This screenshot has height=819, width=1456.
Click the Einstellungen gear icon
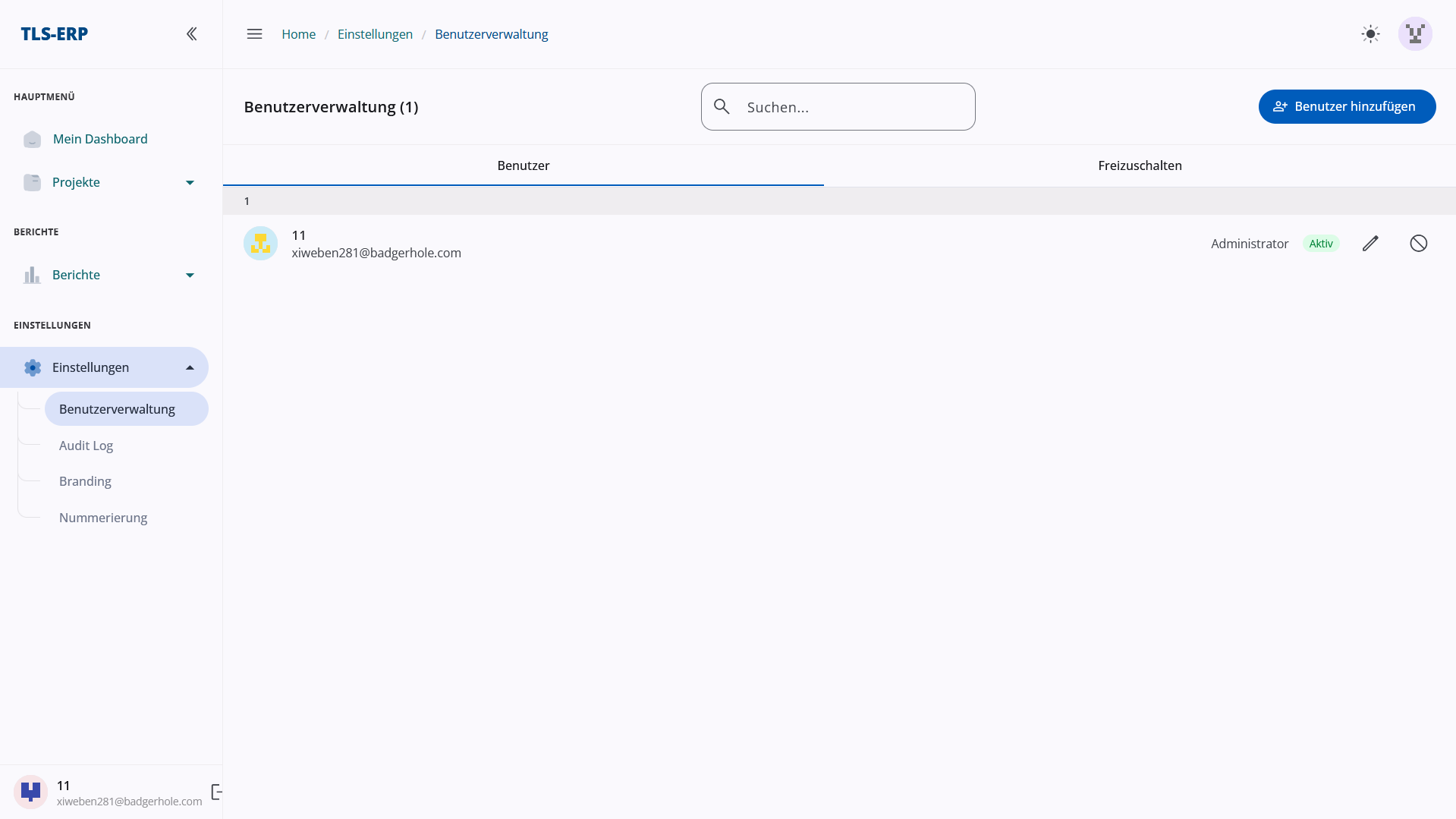coord(32,367)
